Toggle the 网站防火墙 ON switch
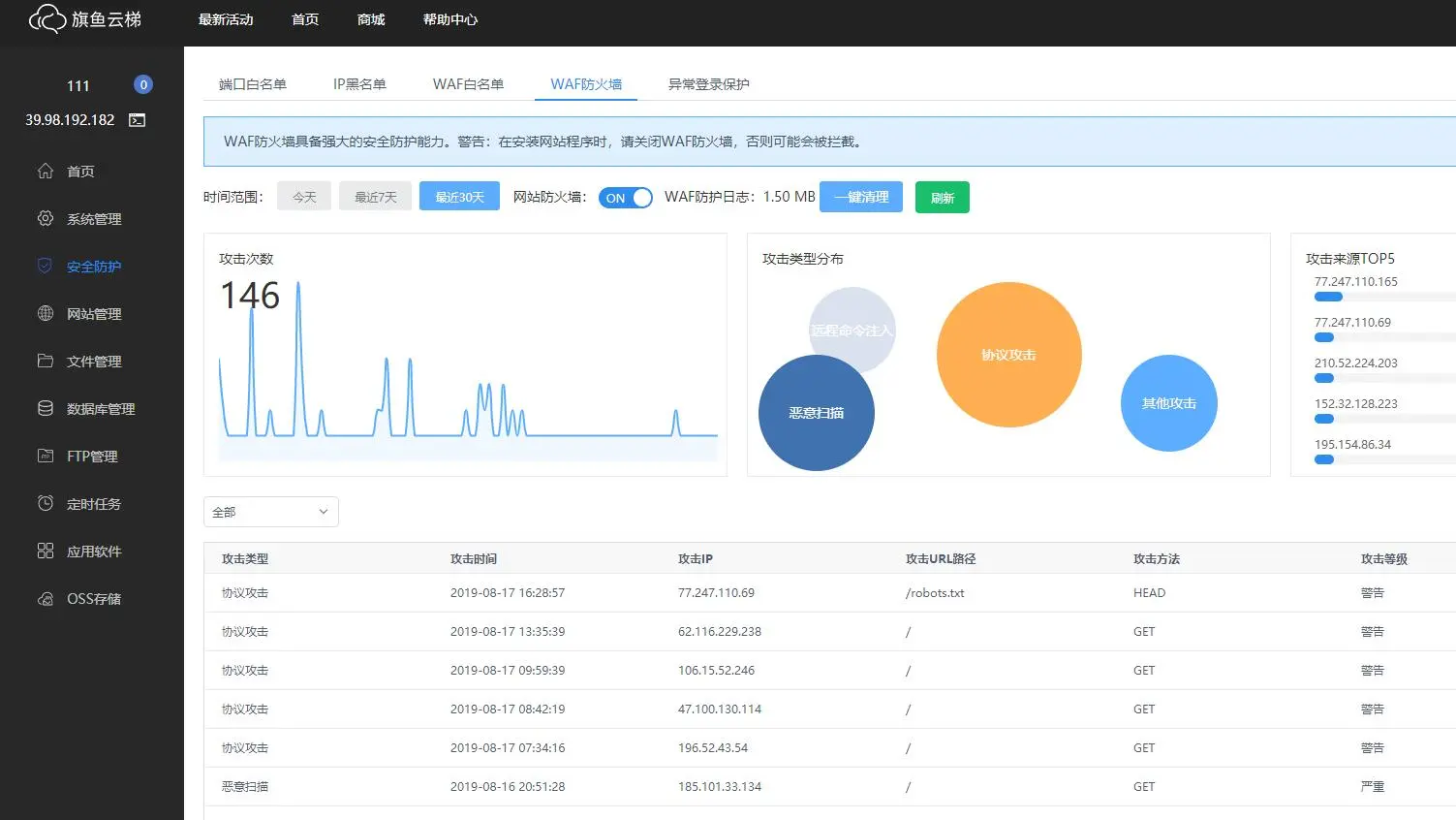Screen dimensions: 1456x820 coord(626,198)
